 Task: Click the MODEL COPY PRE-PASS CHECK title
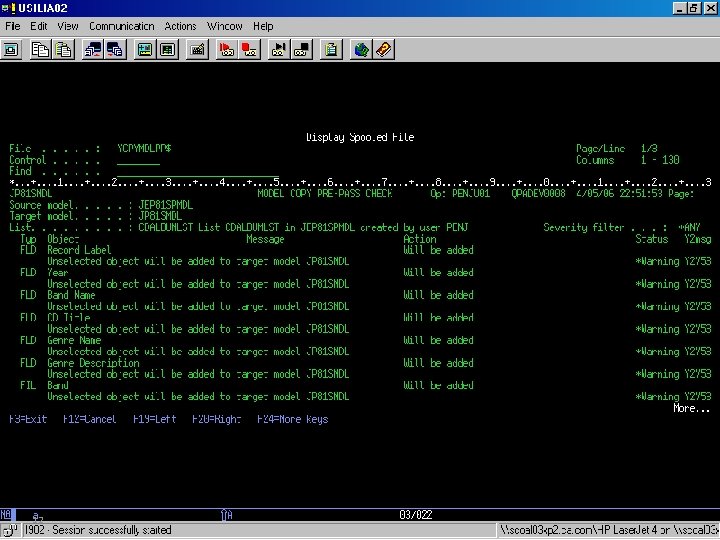pos(325,193)
